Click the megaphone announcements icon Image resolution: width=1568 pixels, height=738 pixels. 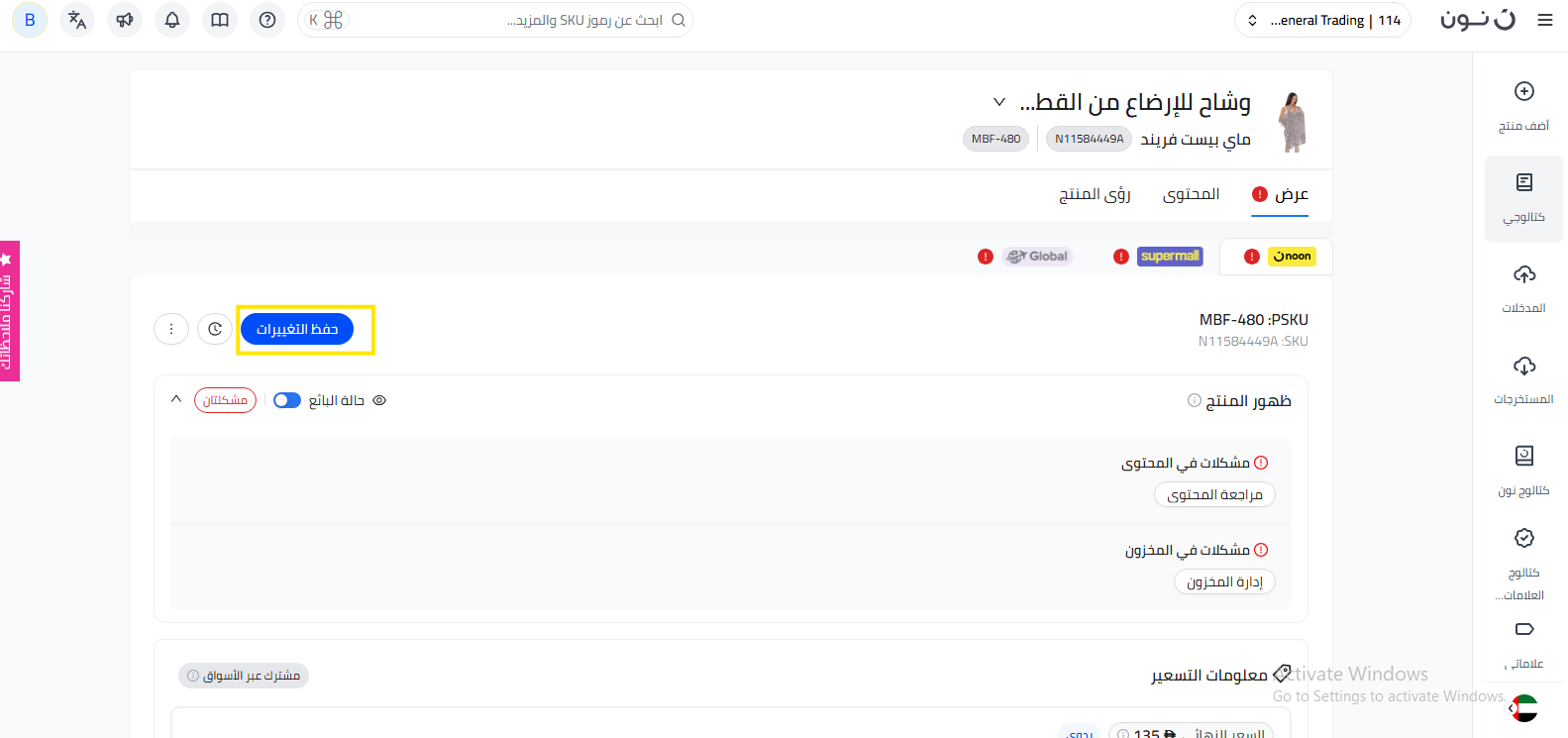(125, 20)
